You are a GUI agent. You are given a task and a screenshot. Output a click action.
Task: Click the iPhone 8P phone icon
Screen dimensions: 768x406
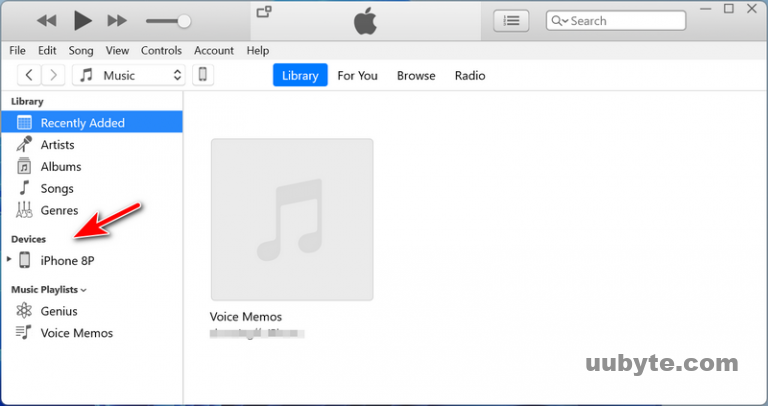pos(24,260)
